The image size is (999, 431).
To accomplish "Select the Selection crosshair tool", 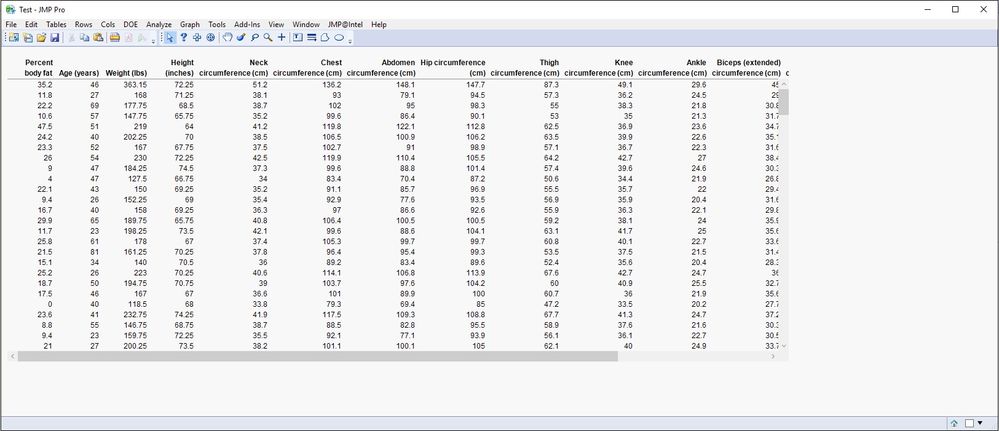I will tap(197, 38).
